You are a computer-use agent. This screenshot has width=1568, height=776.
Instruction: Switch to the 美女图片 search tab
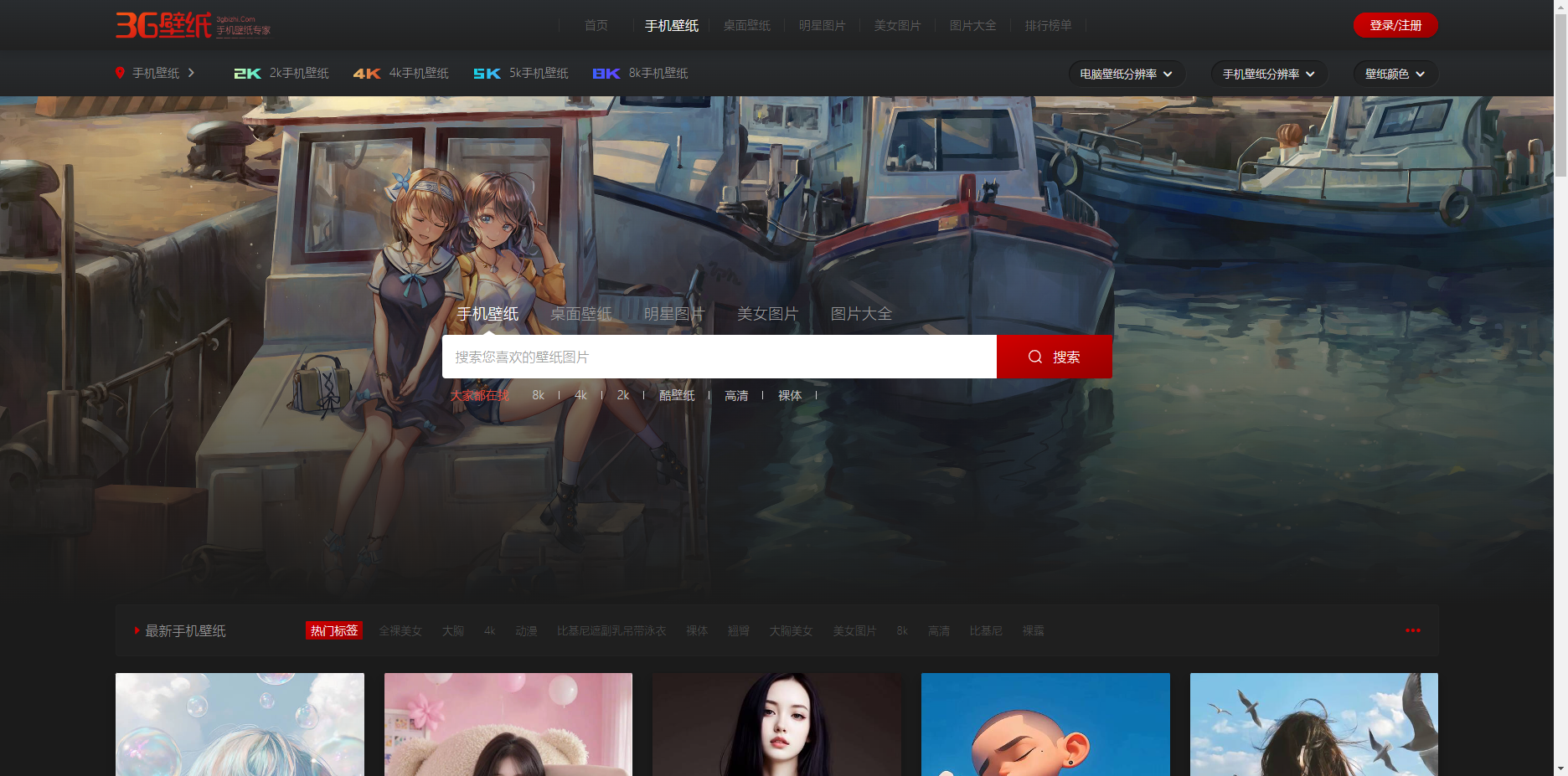[x=768, y=314]
